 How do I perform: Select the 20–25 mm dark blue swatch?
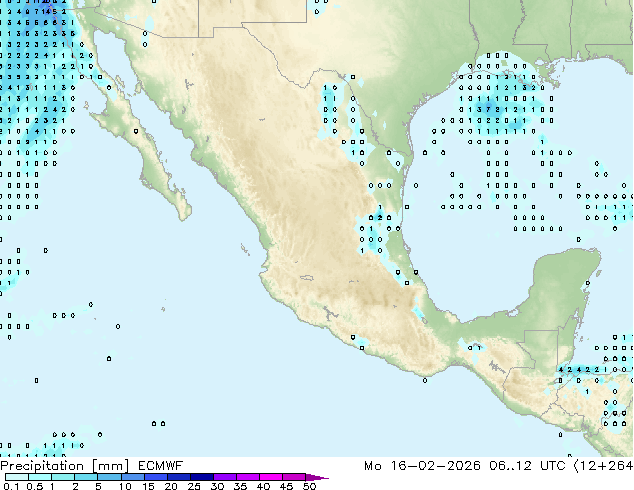pyautogui.click(x=179, y=477)
